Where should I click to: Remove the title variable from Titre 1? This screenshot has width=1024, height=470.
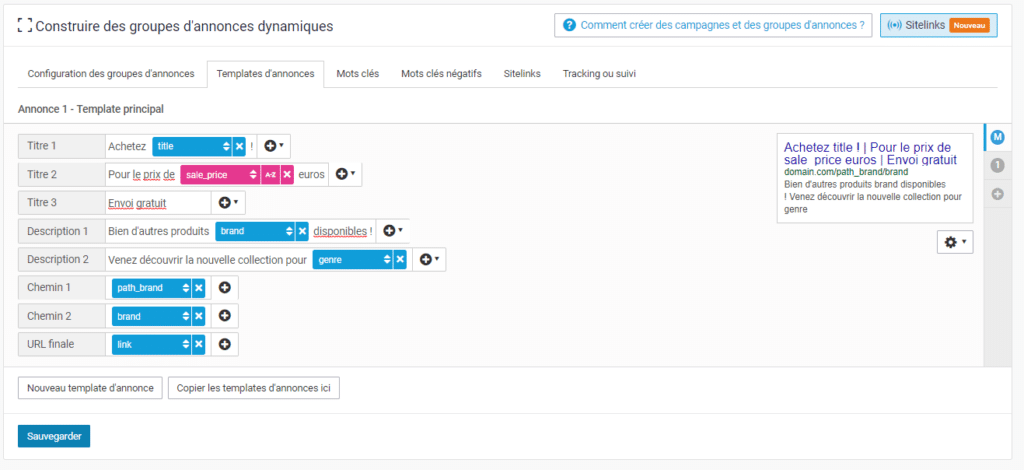point(240,146)
